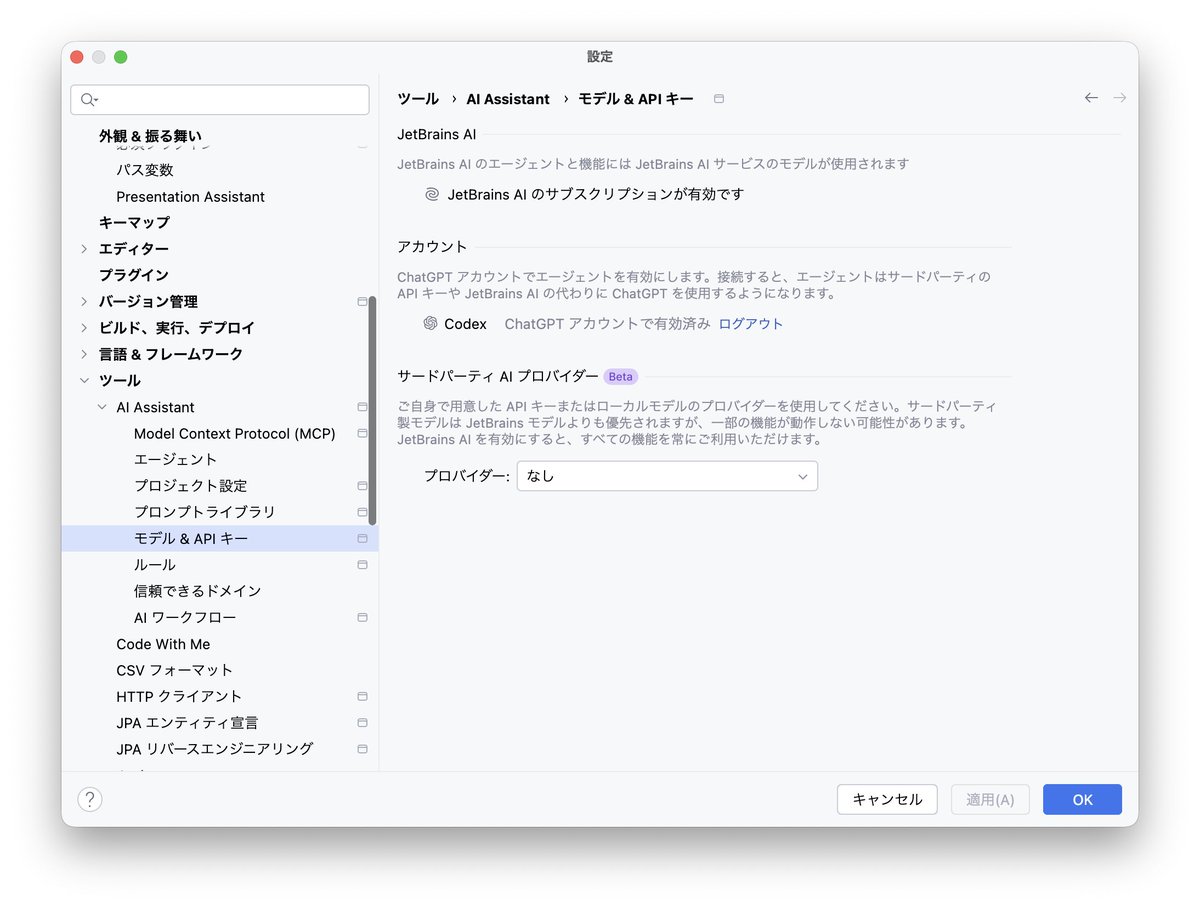Screen dimensions: 1200x908
Task: Open the プロバイダー dropdown
Action: tap(667, 476)
